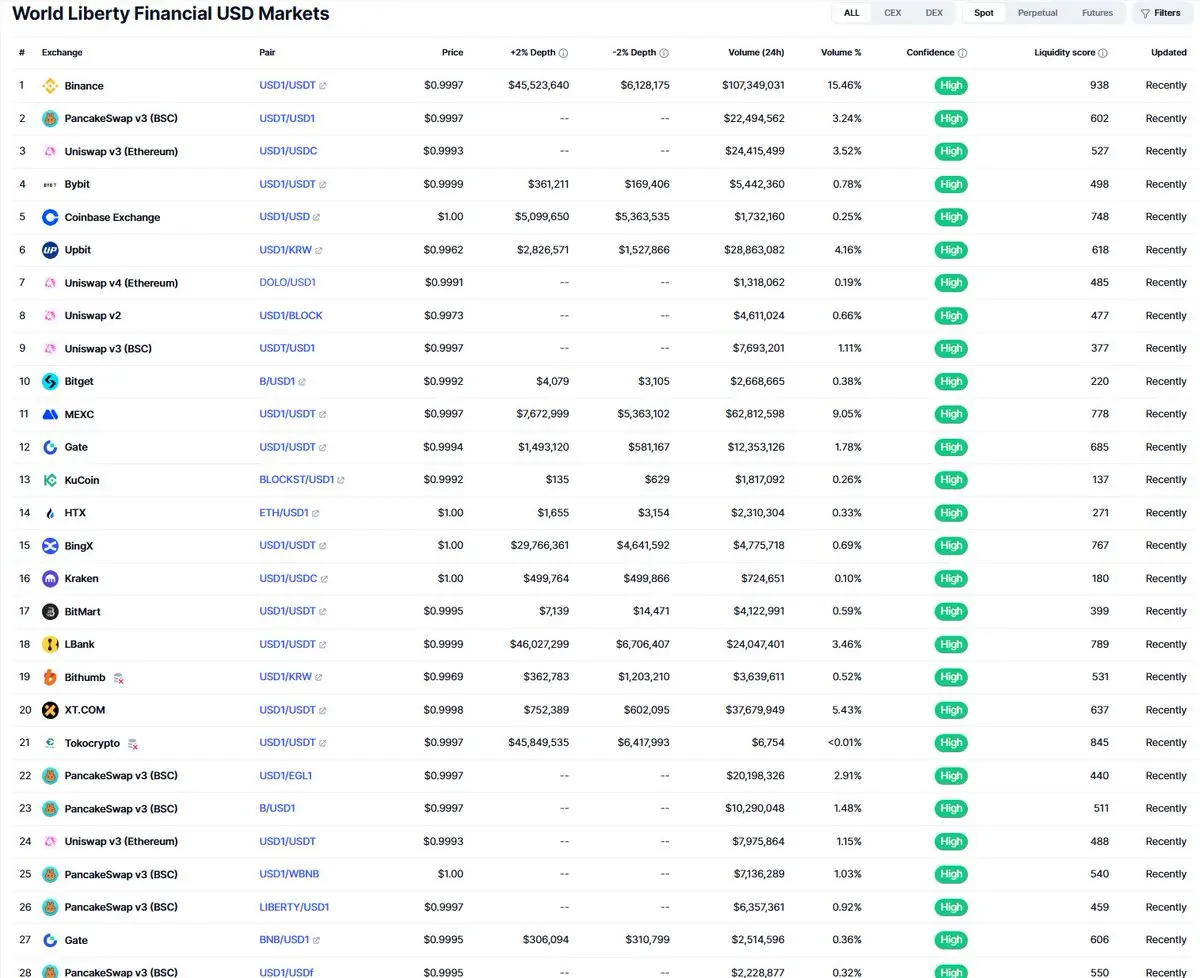
Task: Click the HTX exchange logo icon
Action: [x=50, y=513]
